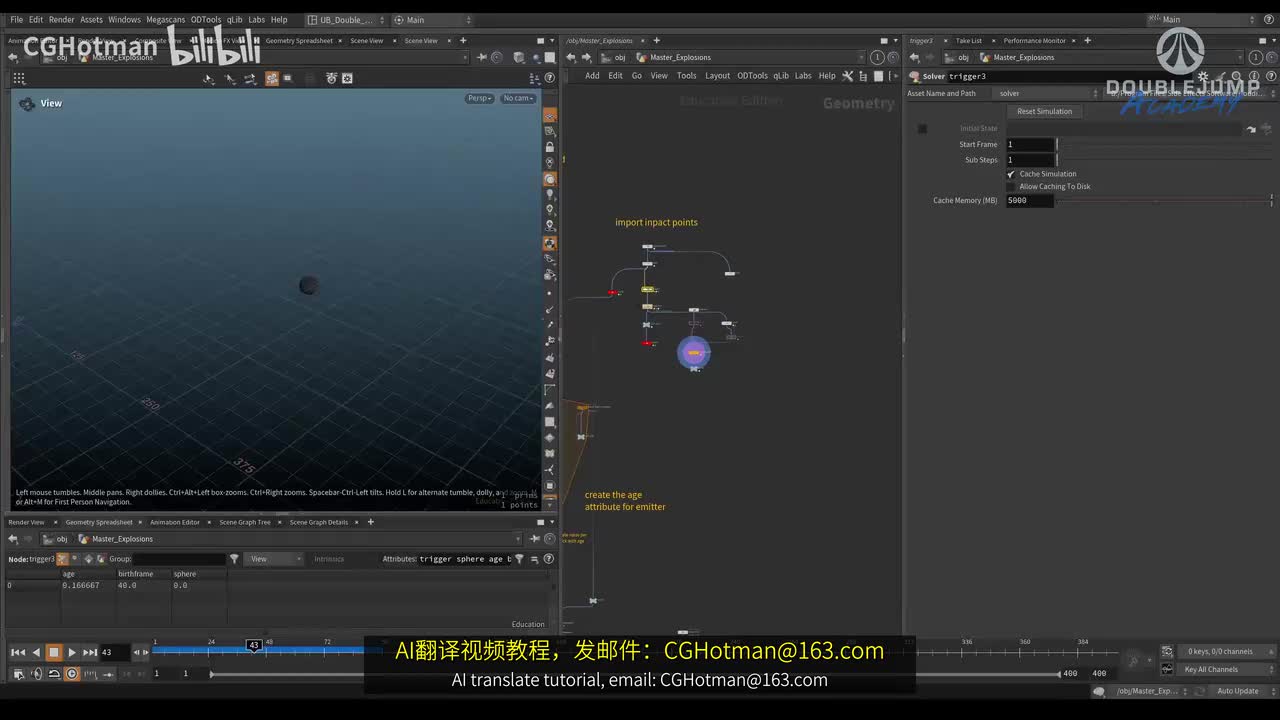
Task: Open the Render menu
Action: (x=62, y=19)
